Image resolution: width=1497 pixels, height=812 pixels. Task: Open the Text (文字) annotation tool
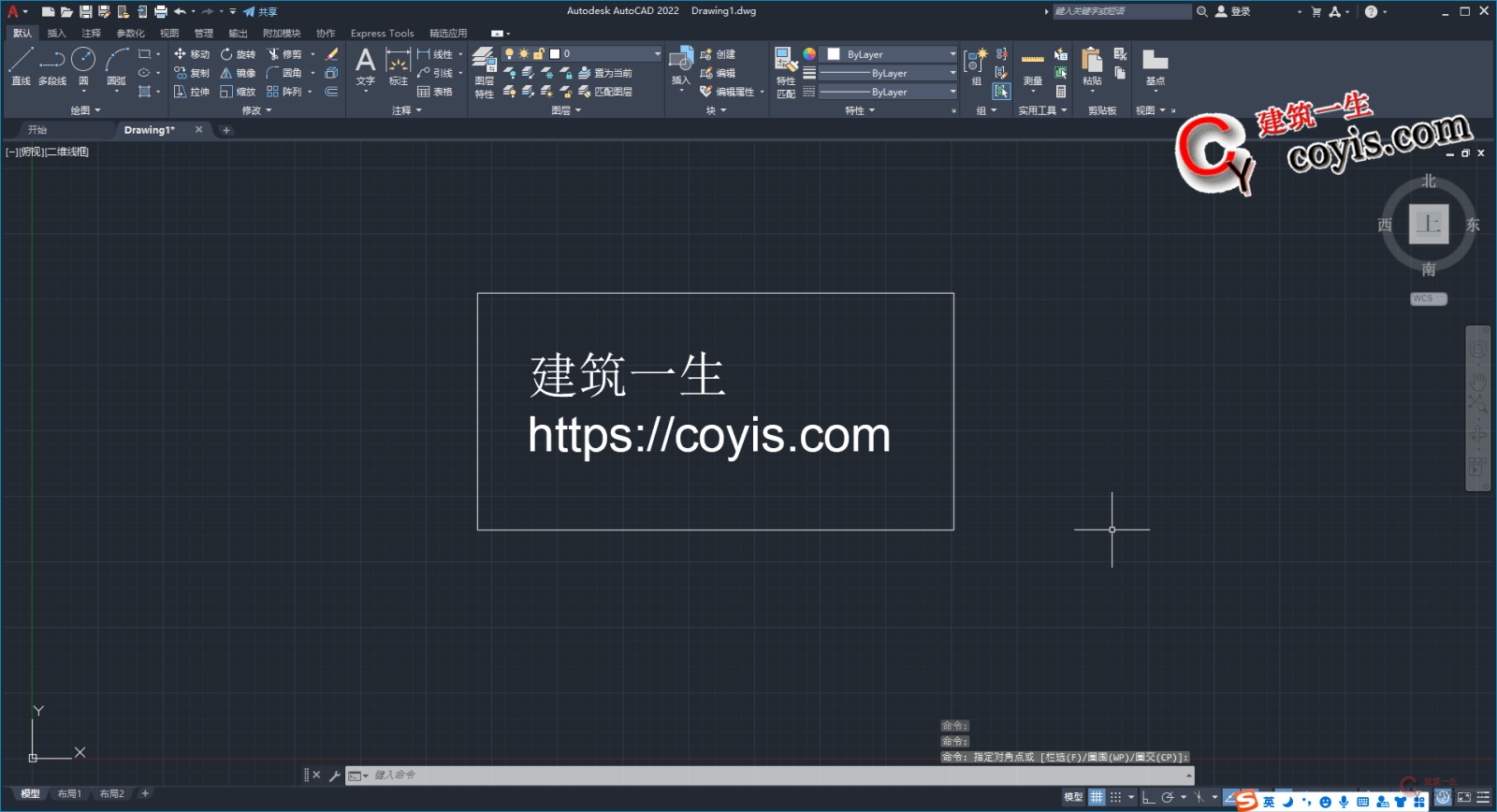click(365, 66)
